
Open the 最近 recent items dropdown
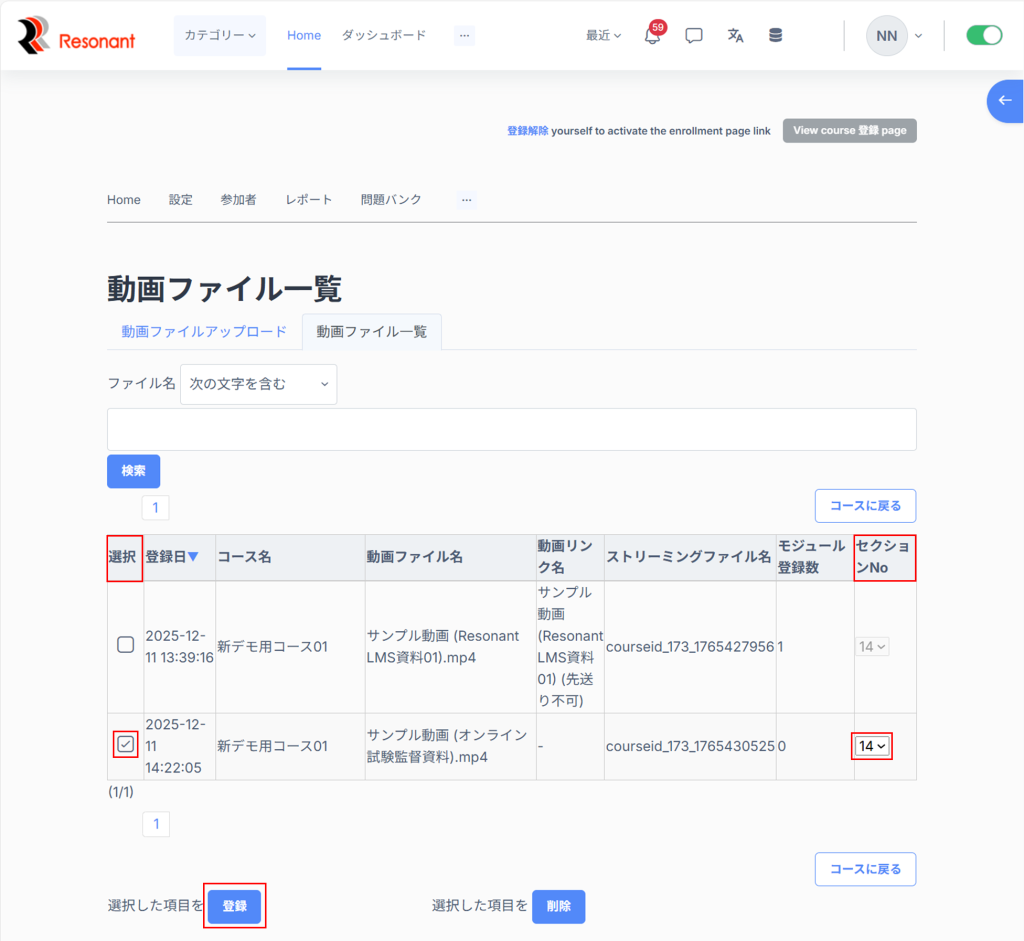[x=603, y=36]
